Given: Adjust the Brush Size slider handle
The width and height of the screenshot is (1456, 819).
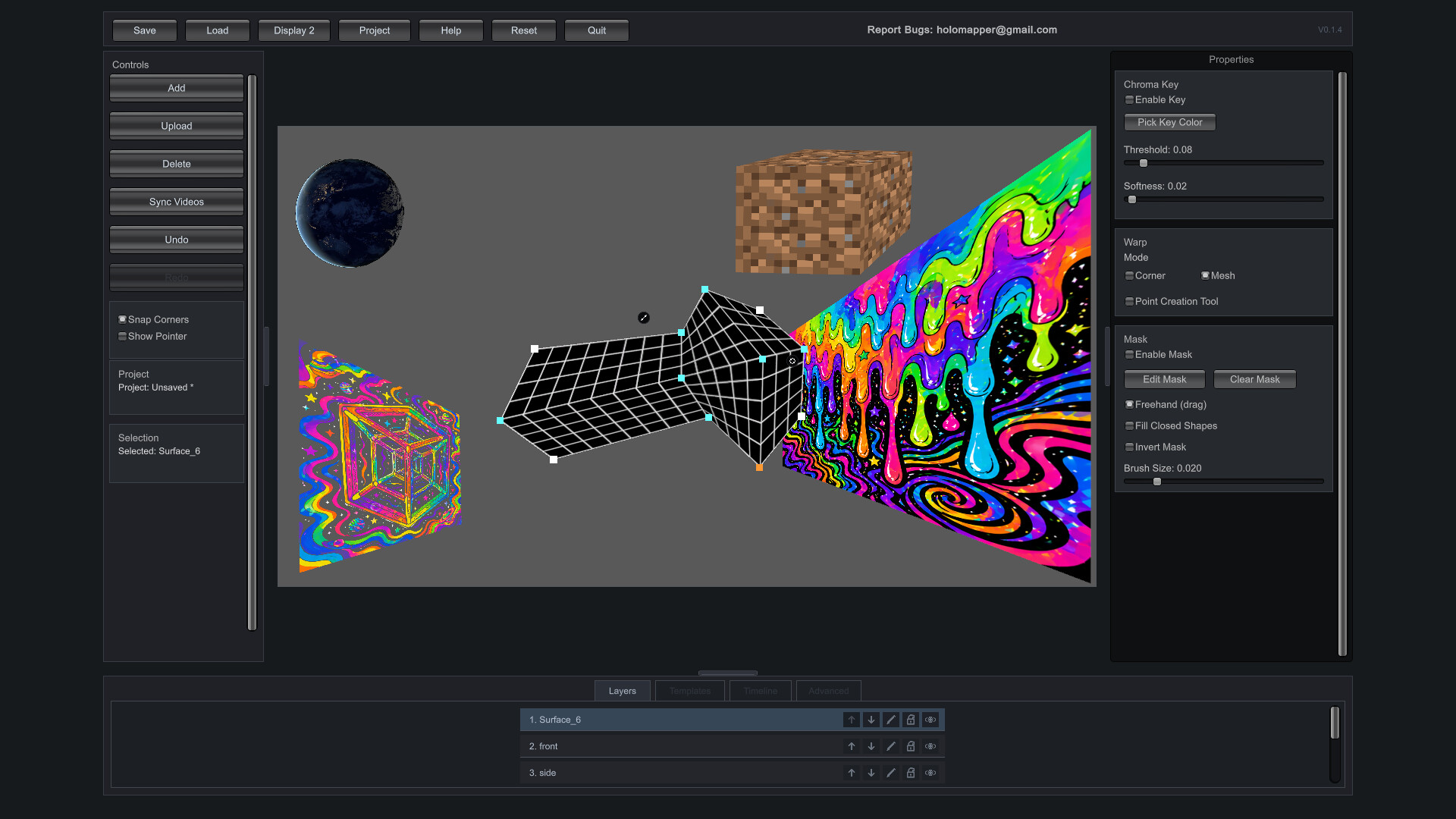Looking at the screenshot, I should point(1157,482).
